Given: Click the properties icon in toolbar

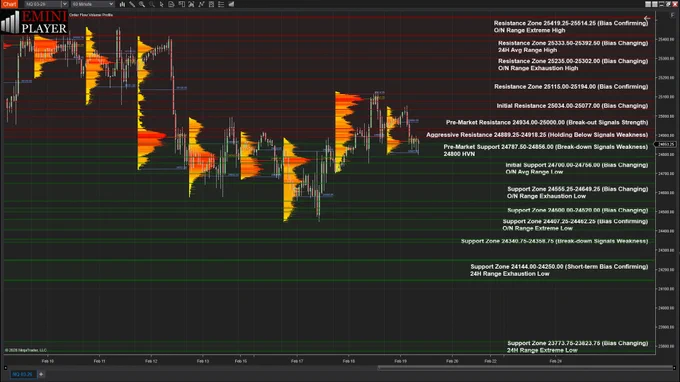Looking at the screenshot, I should (211, 4).
